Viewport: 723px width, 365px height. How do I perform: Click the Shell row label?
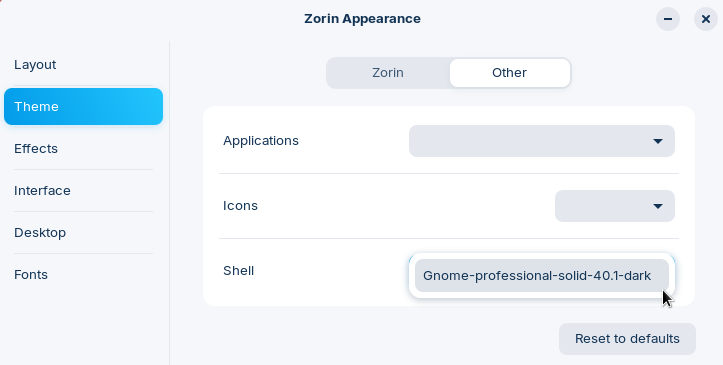click(x=238, y=271)
